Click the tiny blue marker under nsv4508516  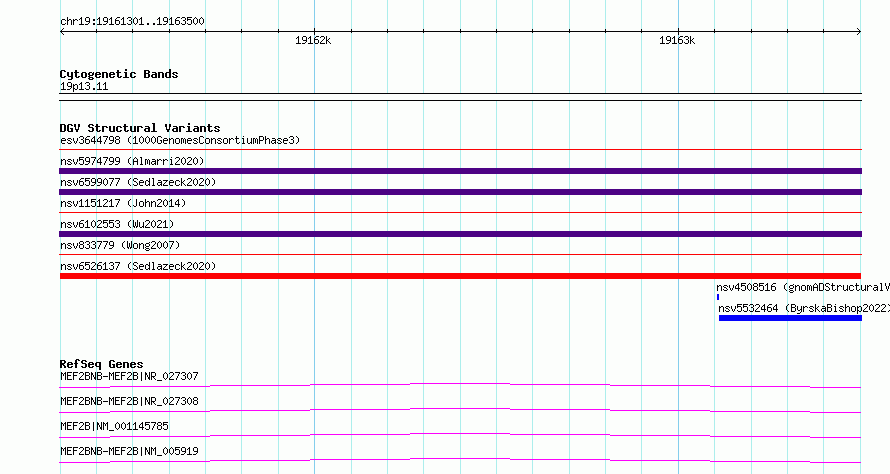pyautogui.click(x=718, y=297)
